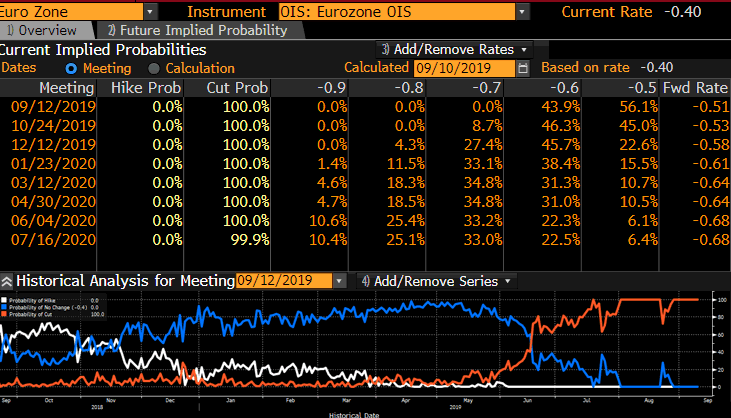Select the 06/04/2020 meeting row date
The image size is (731, 418).
[x=53, y=221]
